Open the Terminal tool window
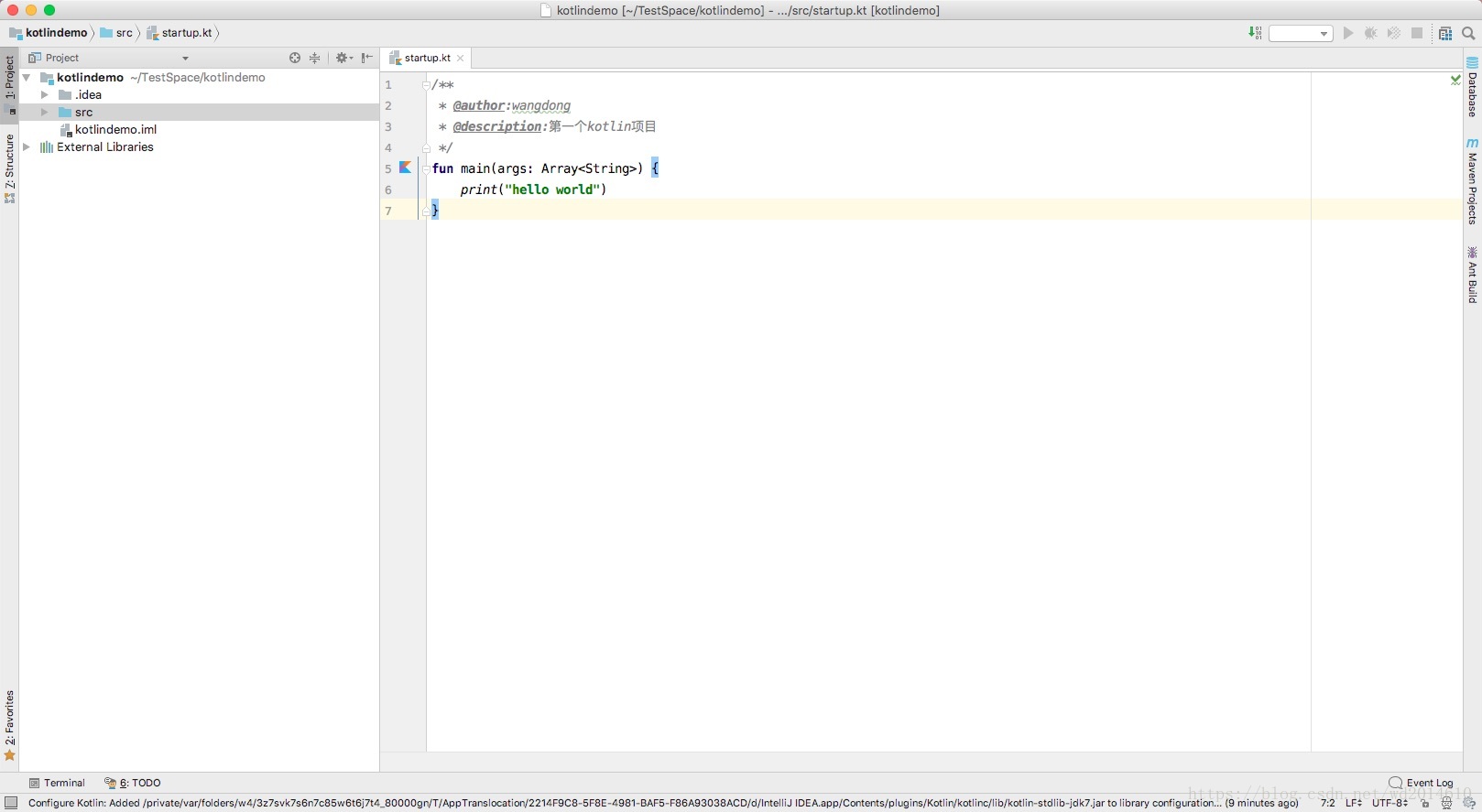 coord(57,784)
